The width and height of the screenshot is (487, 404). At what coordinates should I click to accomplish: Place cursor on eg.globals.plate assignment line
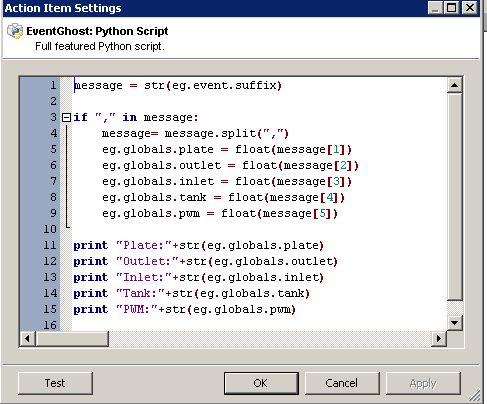click(227, 149)
